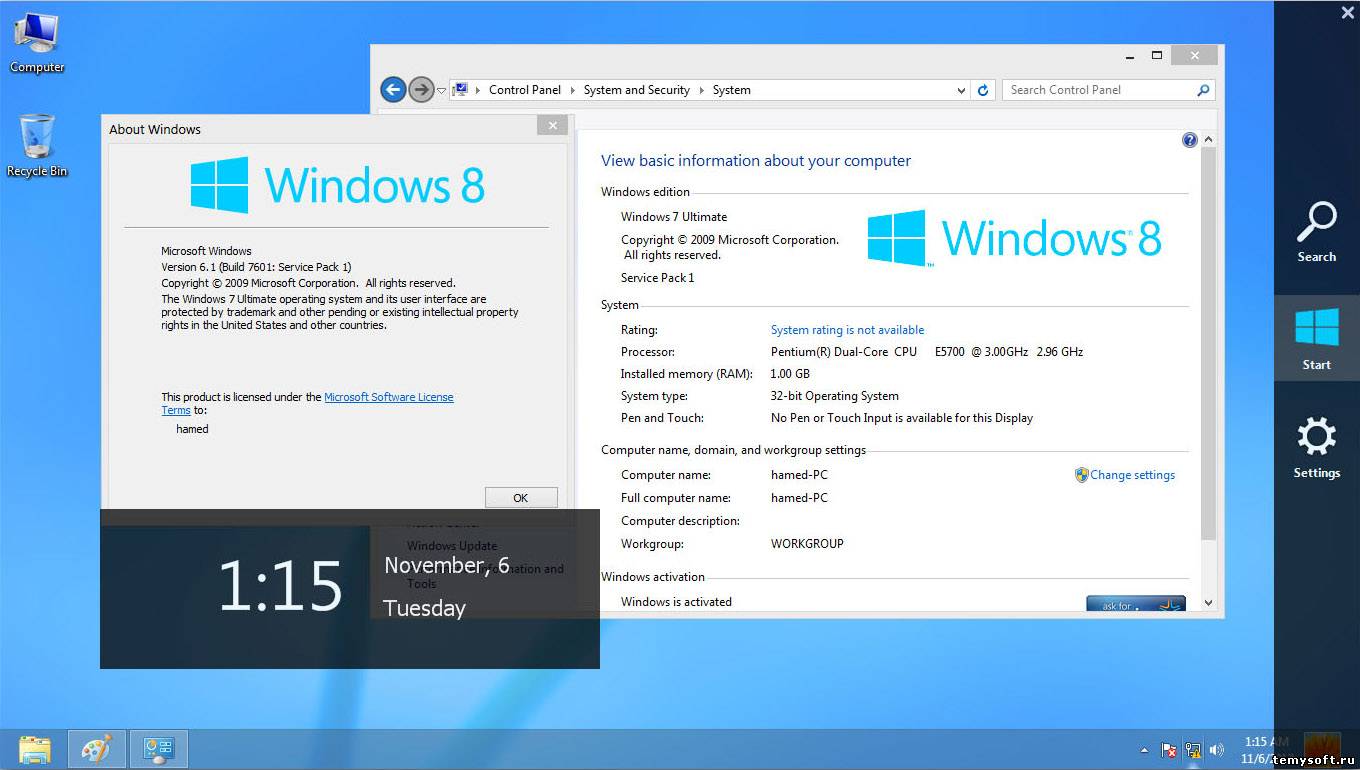Open the help question mark icon
This screenshot has width=1360, height=770.
pos(1189,140)
